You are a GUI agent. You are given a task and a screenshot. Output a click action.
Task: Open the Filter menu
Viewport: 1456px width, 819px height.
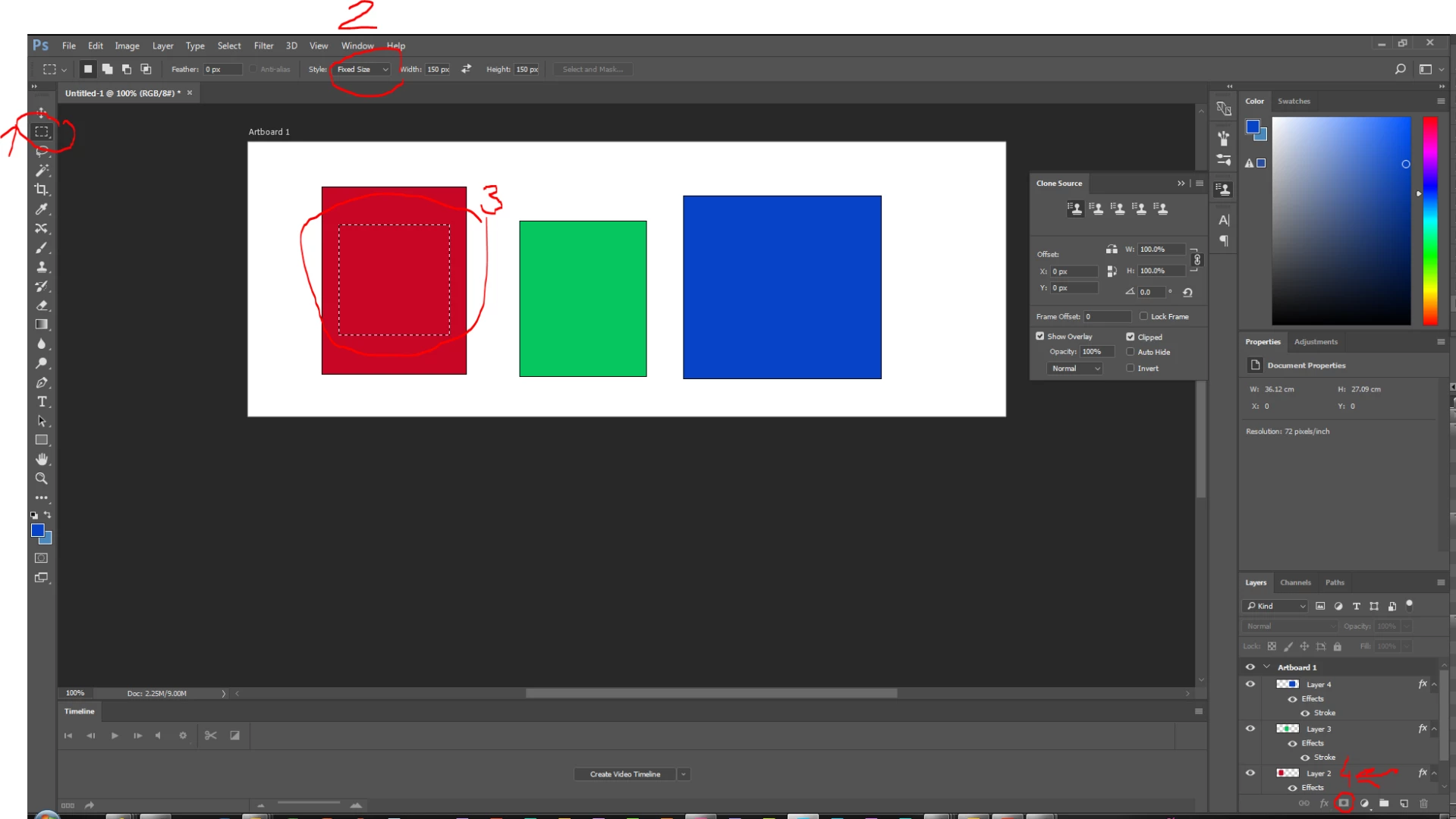click(x=263, y=45)
